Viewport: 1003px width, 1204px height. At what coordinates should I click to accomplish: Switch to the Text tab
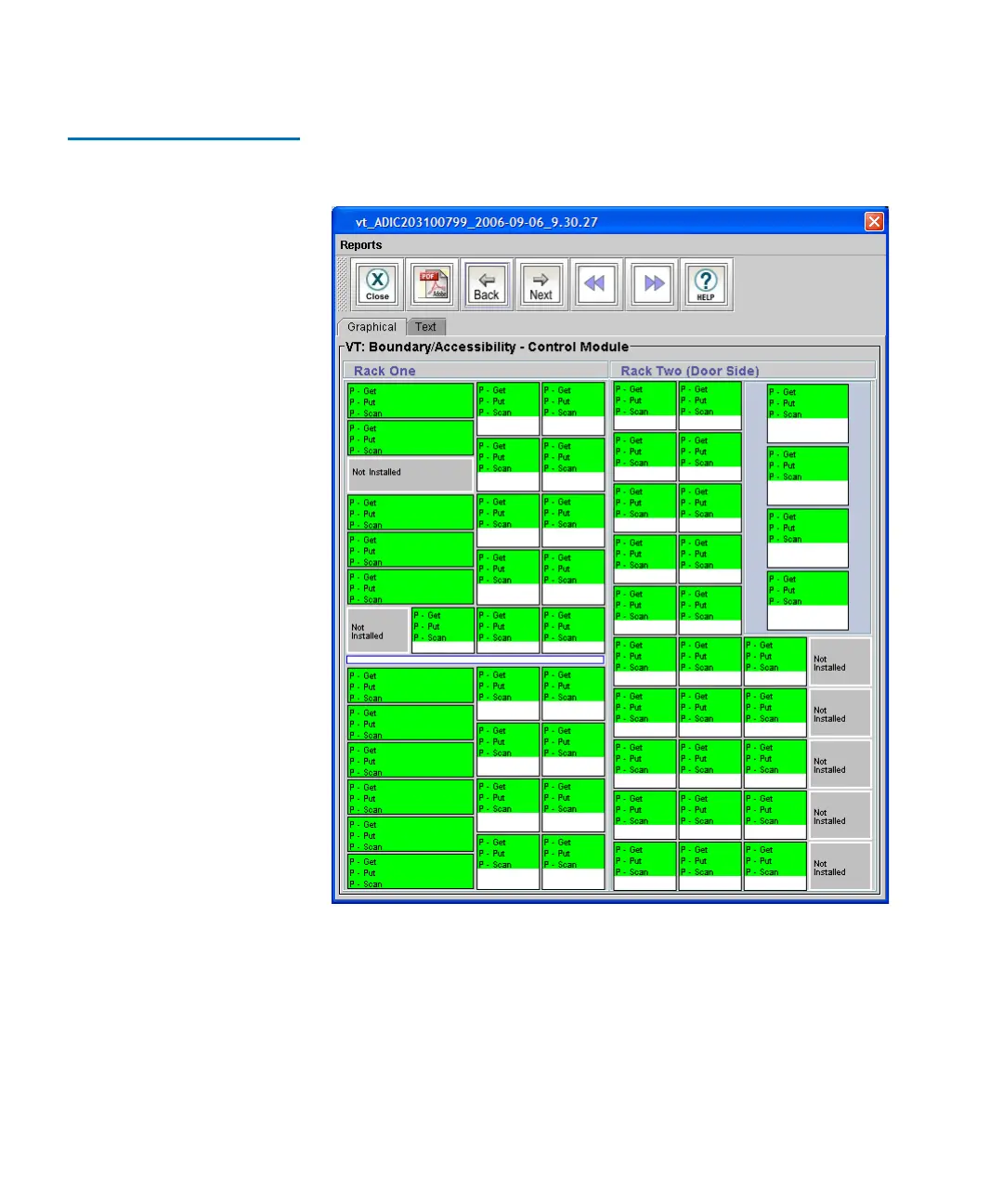[426, 327]
